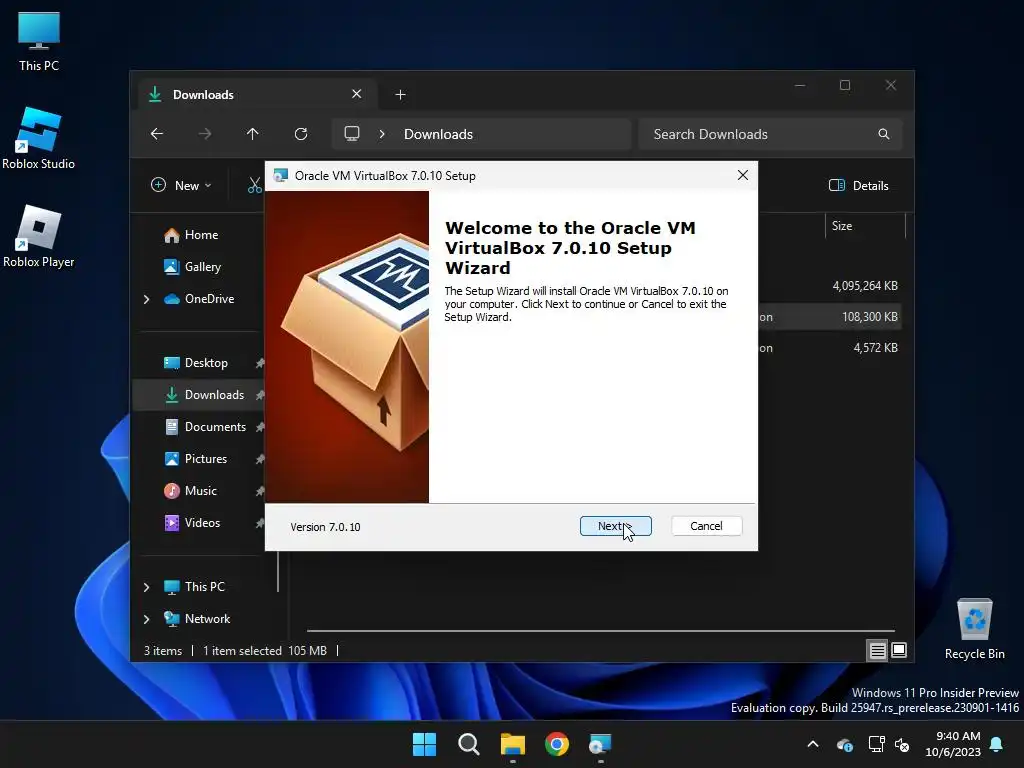Click the OneDrive tray icon
This screenshot has height=768, width=1024.
(844, 744)
